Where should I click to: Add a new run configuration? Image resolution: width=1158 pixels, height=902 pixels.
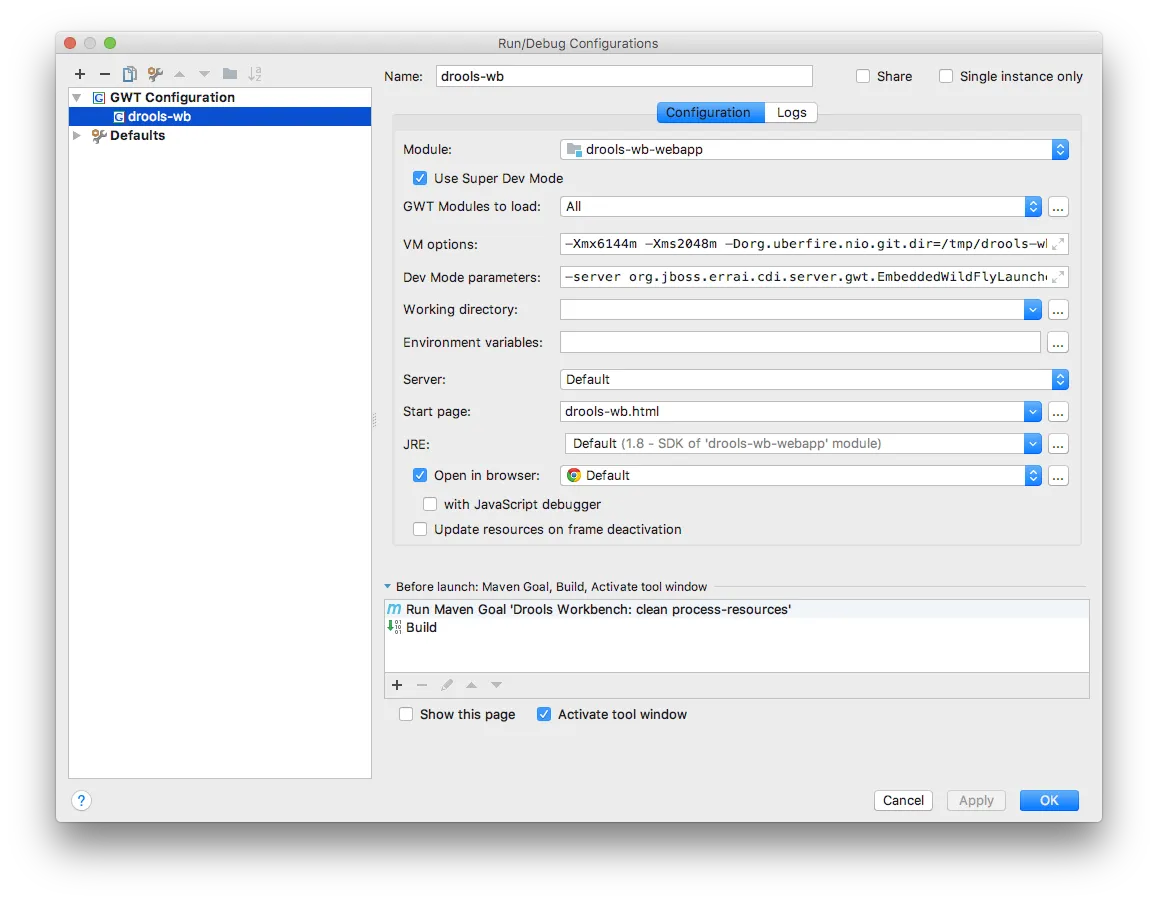[x=80, y=74]
